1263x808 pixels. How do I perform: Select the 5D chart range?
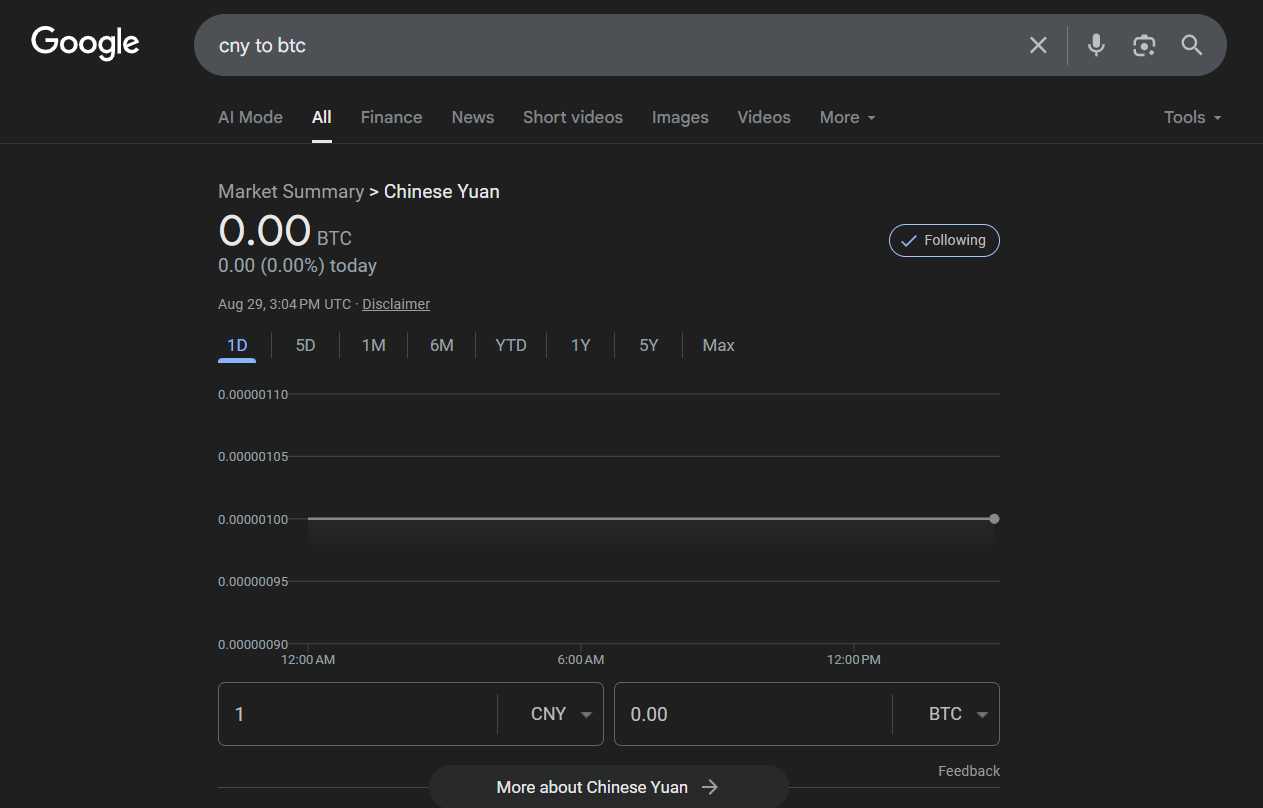[x=305, y=345]
